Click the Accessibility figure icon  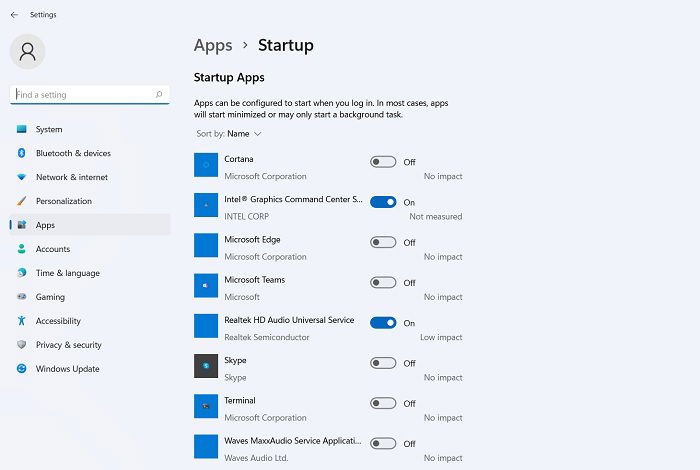click(x=21, y=320)
